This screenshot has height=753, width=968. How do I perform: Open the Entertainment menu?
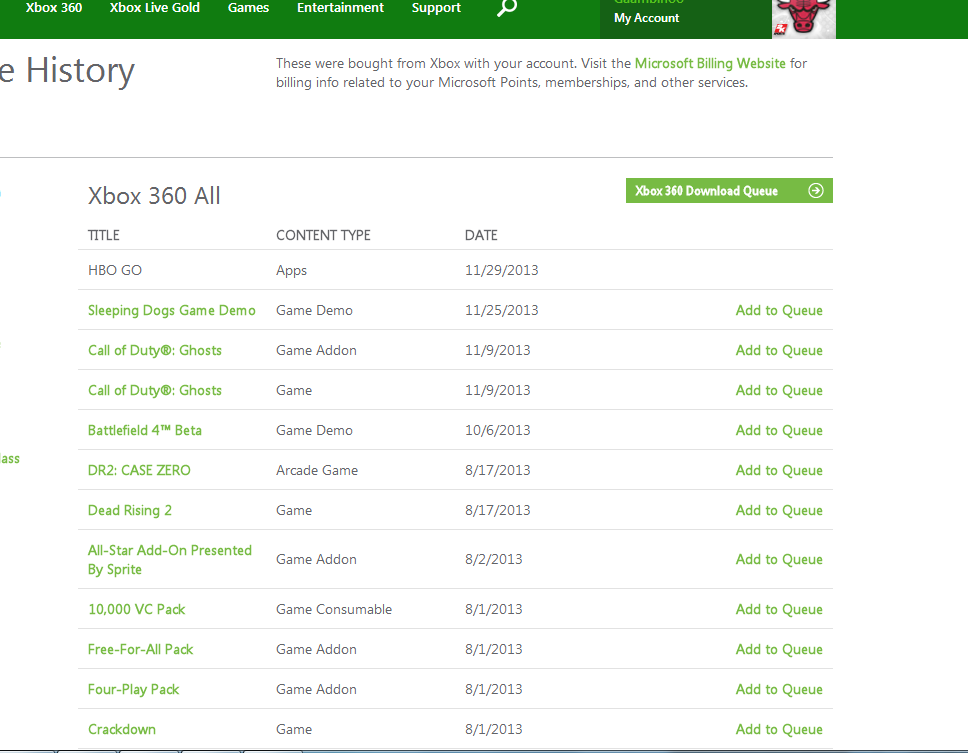pyautogui.click(x=340, y=8)
